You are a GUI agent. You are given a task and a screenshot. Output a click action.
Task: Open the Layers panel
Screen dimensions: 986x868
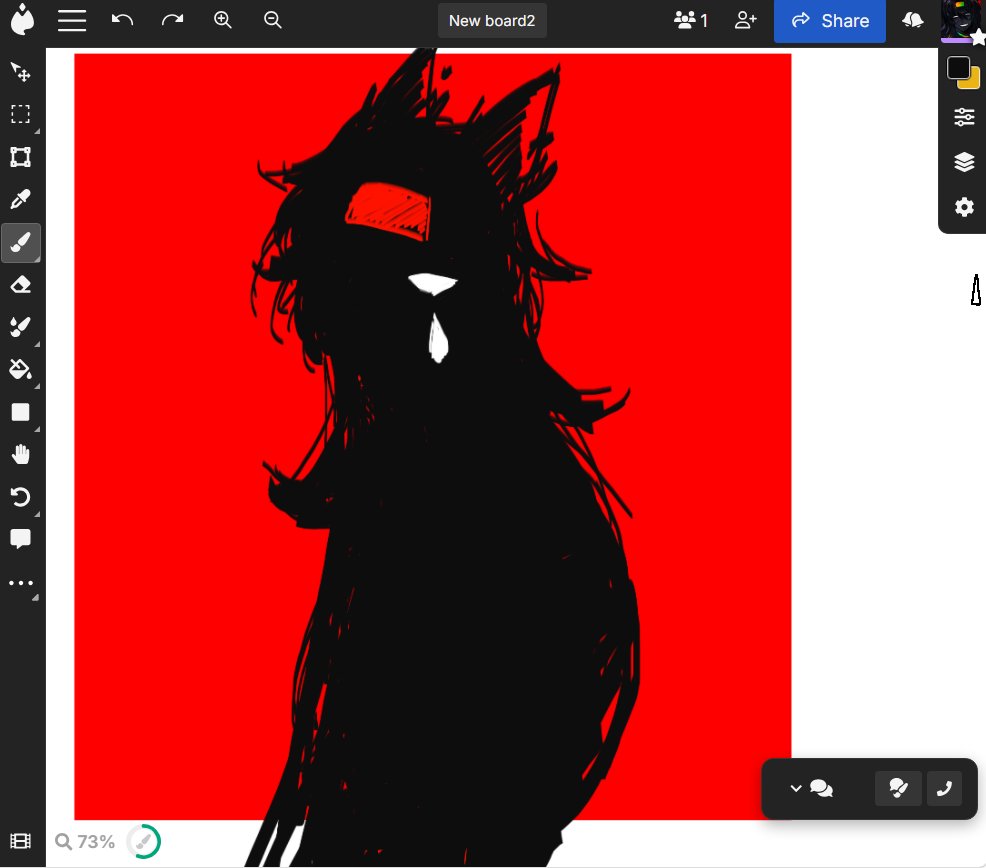tap(964, 162)
